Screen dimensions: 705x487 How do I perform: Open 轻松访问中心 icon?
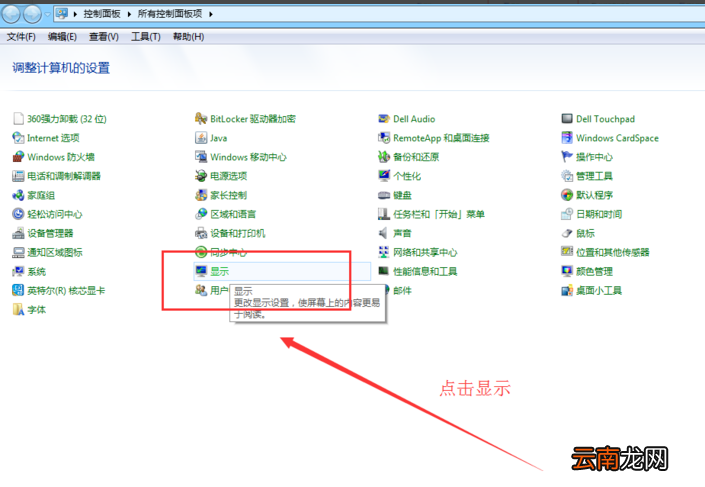pyautogui.click(x=18, y=214)
